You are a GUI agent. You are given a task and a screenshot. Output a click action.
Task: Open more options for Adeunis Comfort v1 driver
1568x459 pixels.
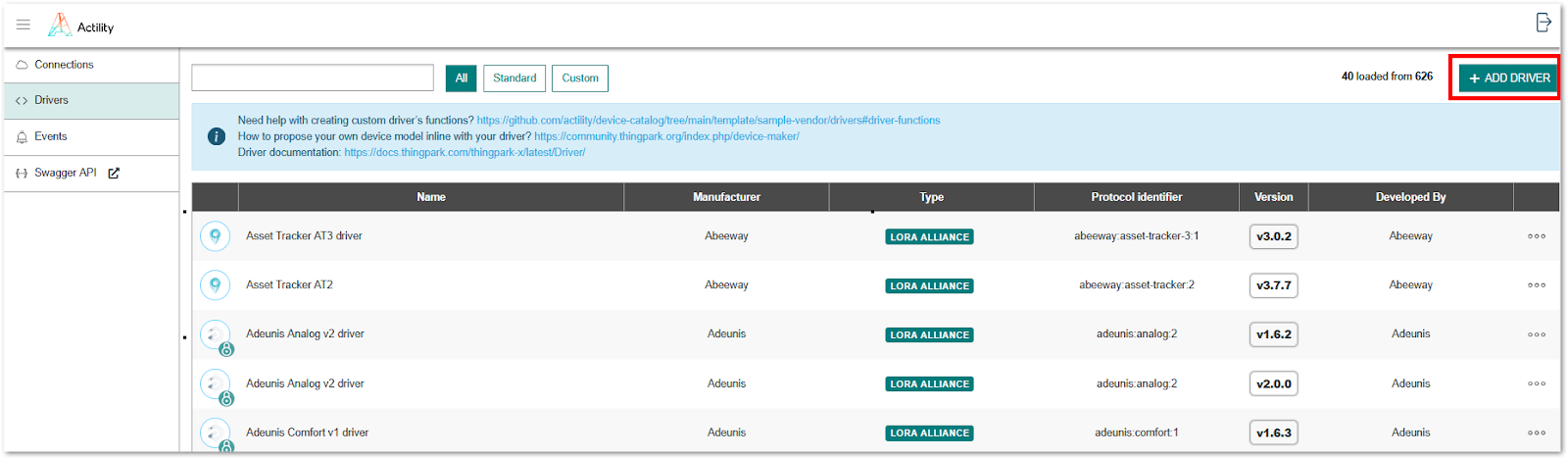pos(1537,433)
